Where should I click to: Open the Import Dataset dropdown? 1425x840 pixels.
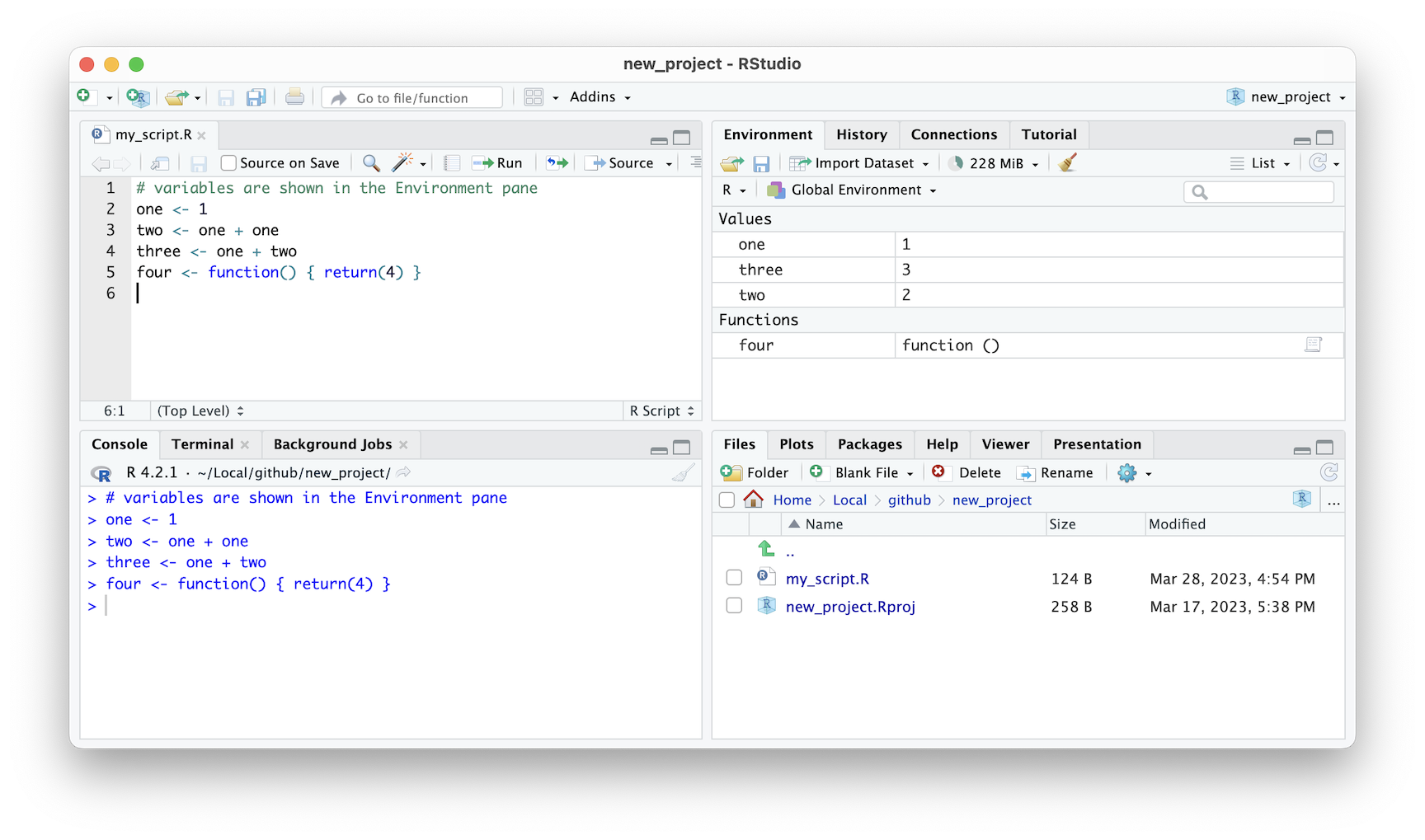tap(858, 163)
